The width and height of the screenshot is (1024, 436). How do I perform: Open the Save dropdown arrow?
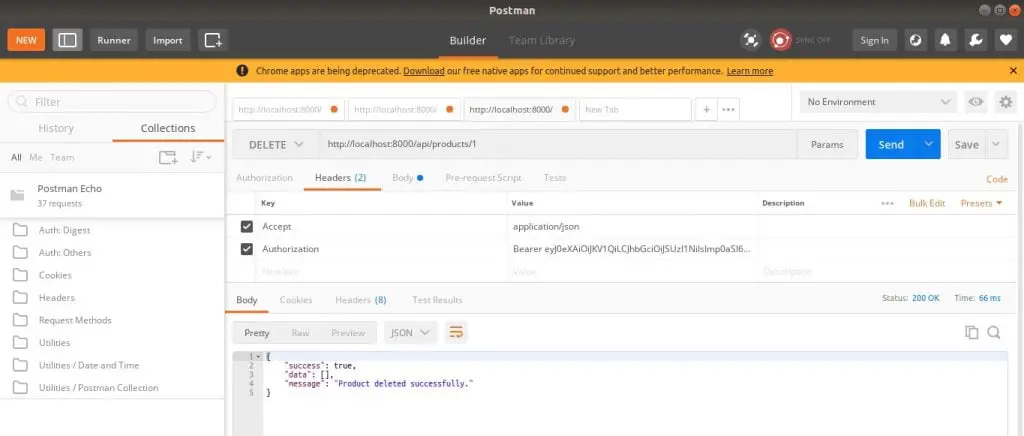click(996, 145)
